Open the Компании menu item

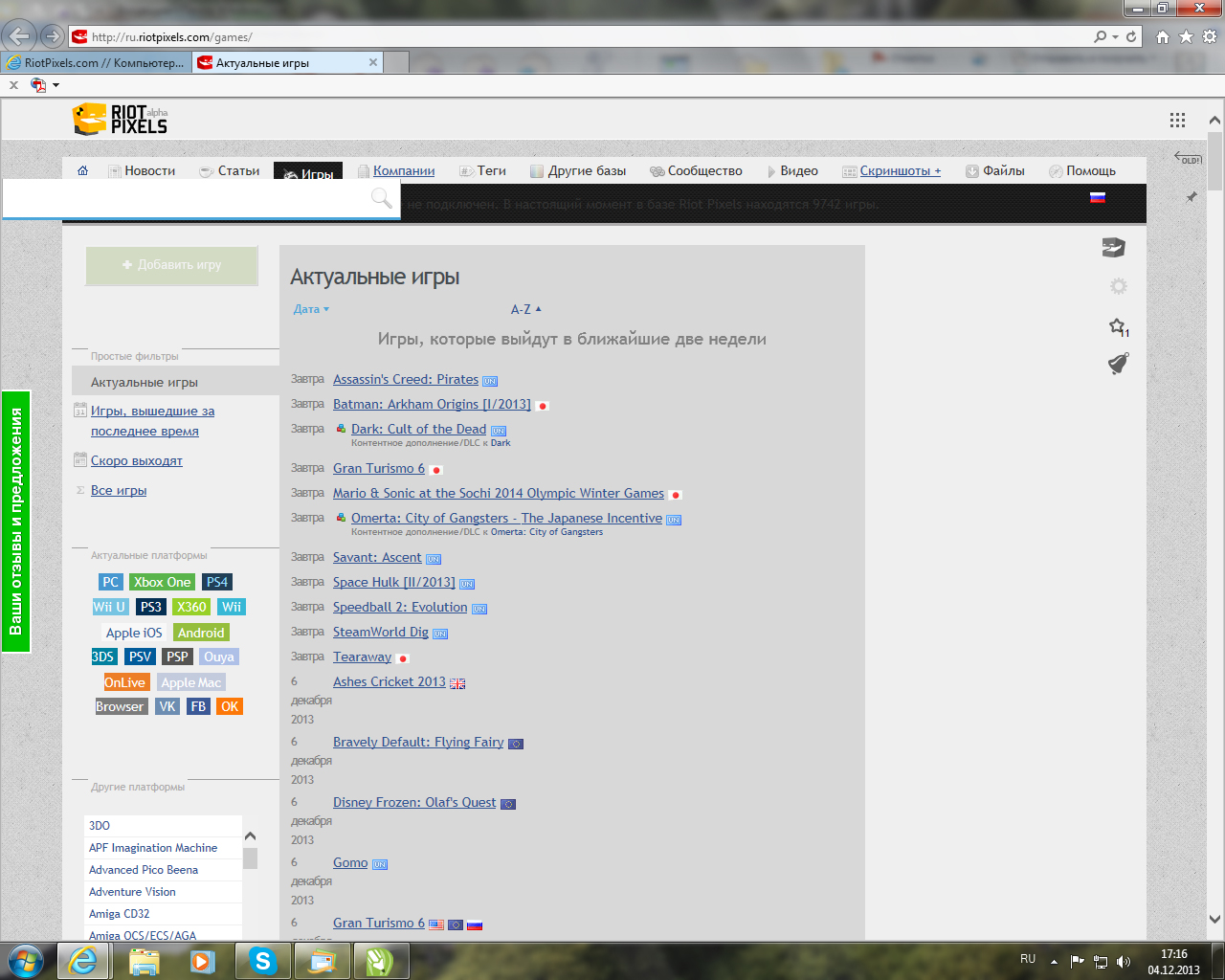(x=396, y=170)
